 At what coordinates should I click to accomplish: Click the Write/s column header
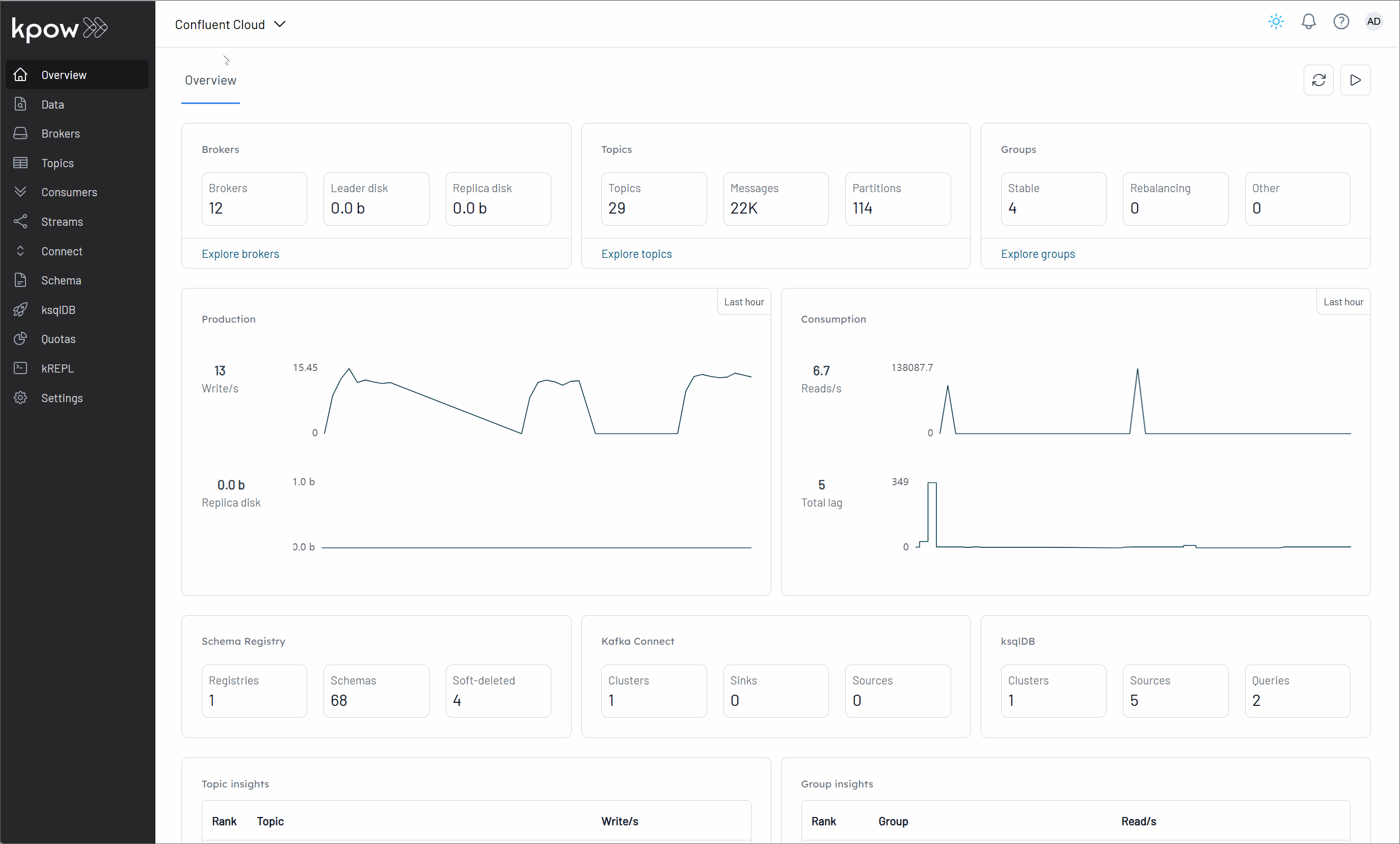tap(620, 821)
